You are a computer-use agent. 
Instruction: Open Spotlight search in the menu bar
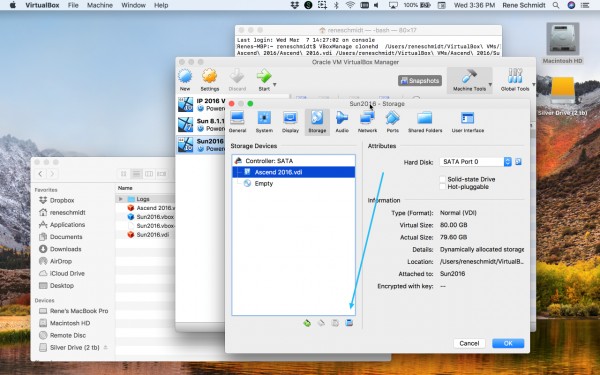click(x=556, y=5)
